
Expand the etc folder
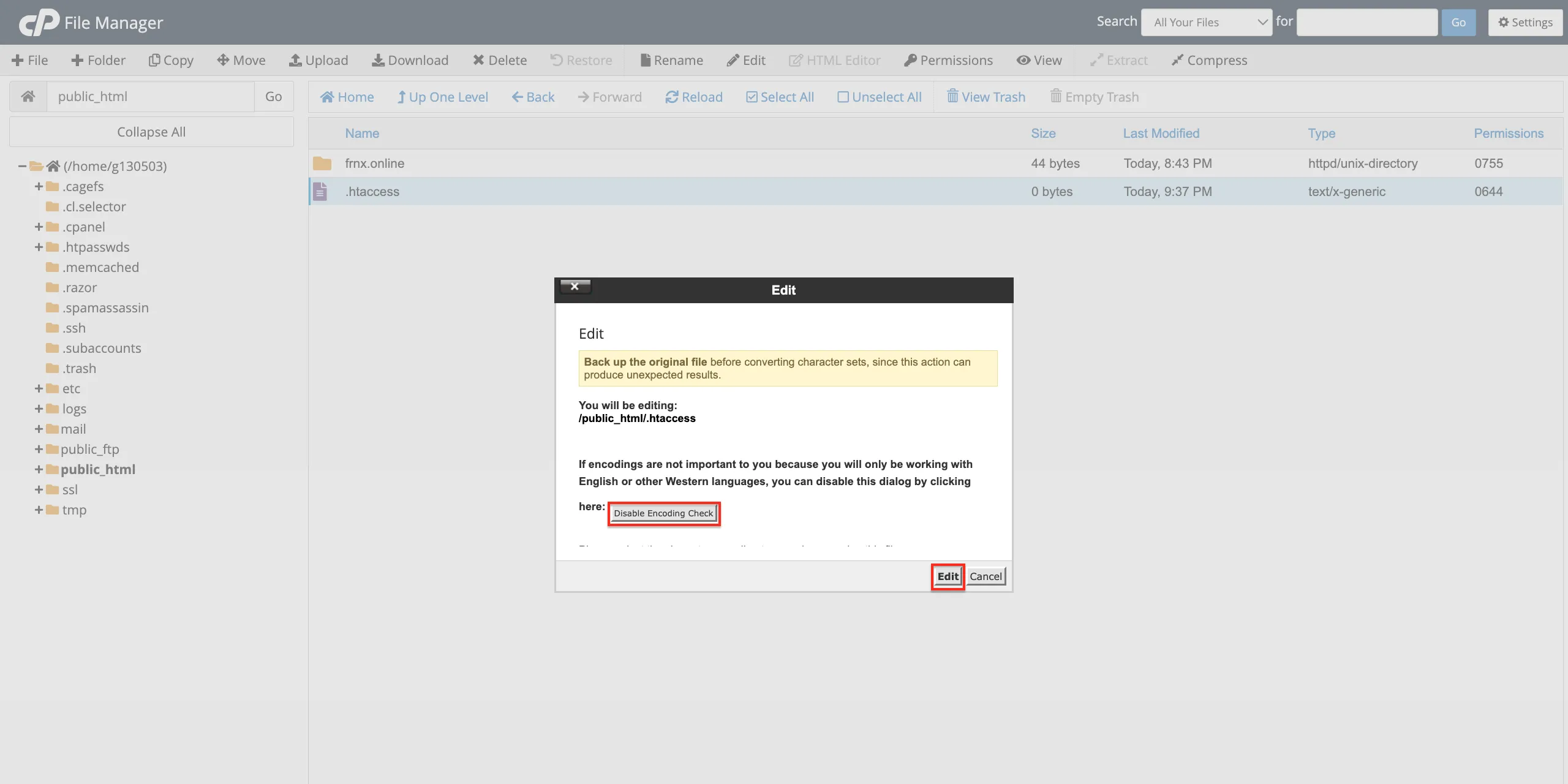pos(39,388)
